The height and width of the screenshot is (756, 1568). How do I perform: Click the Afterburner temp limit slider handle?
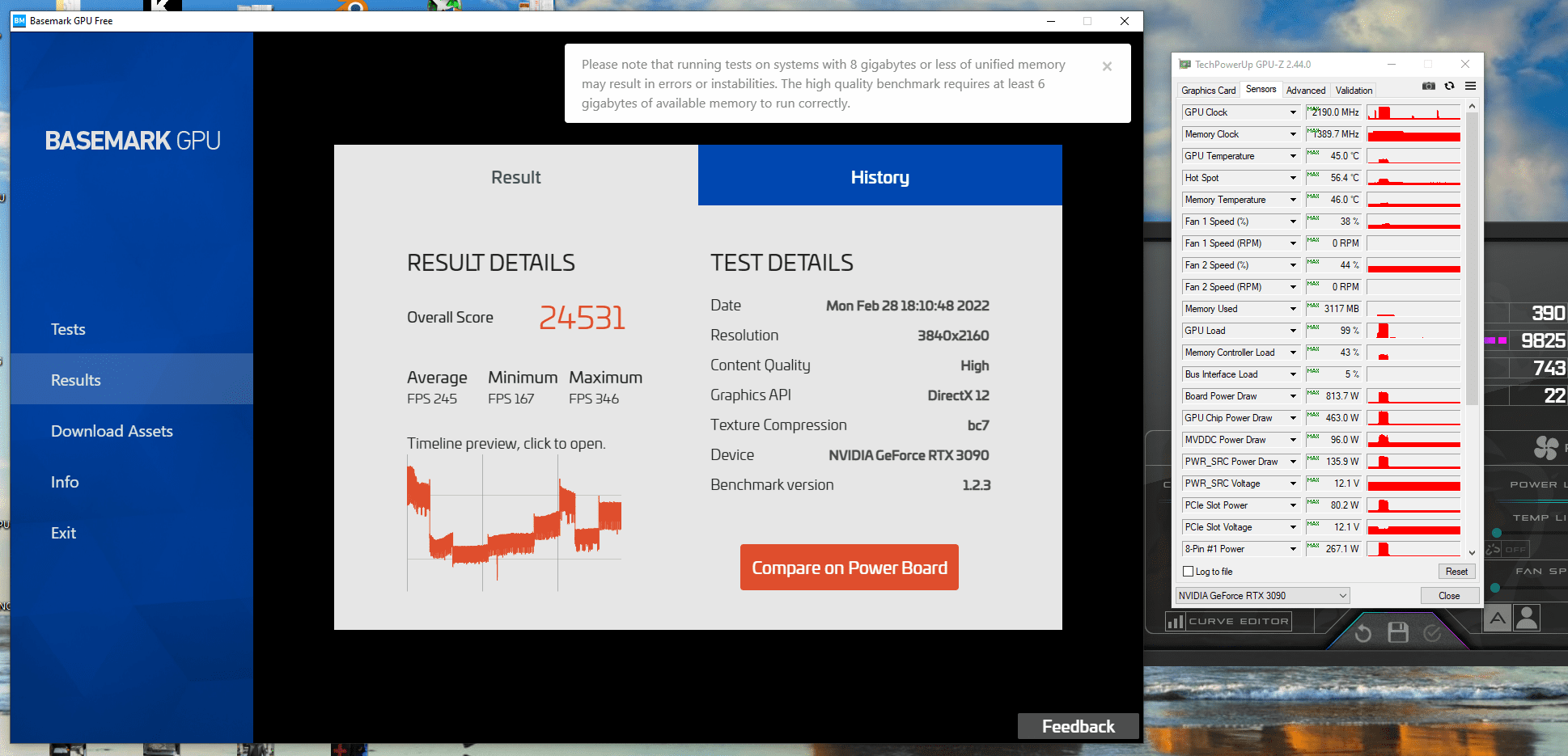click(x=1497, y=533)
